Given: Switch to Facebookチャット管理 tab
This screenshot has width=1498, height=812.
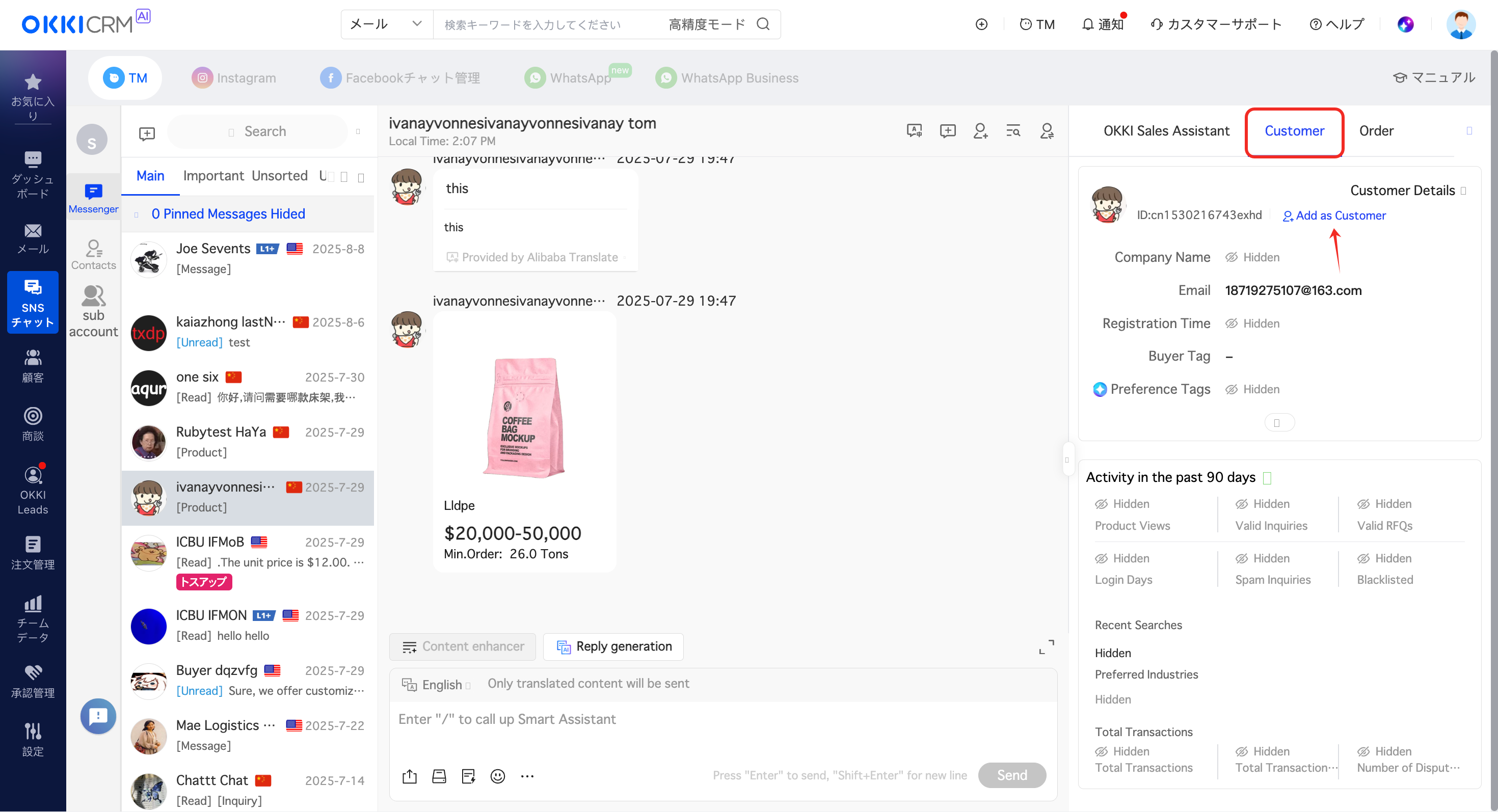Looking at the screenshot, I should 400,78.
